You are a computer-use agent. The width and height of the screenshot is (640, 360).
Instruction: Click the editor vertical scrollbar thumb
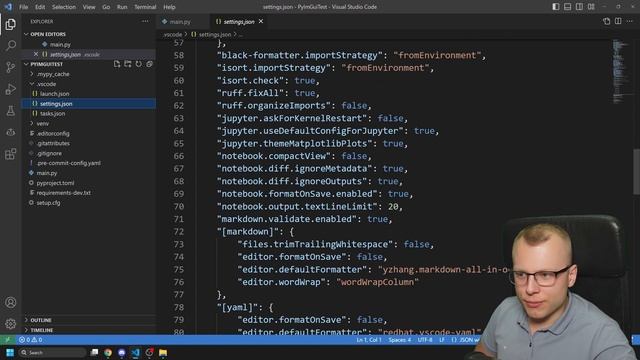pos(636,171)
